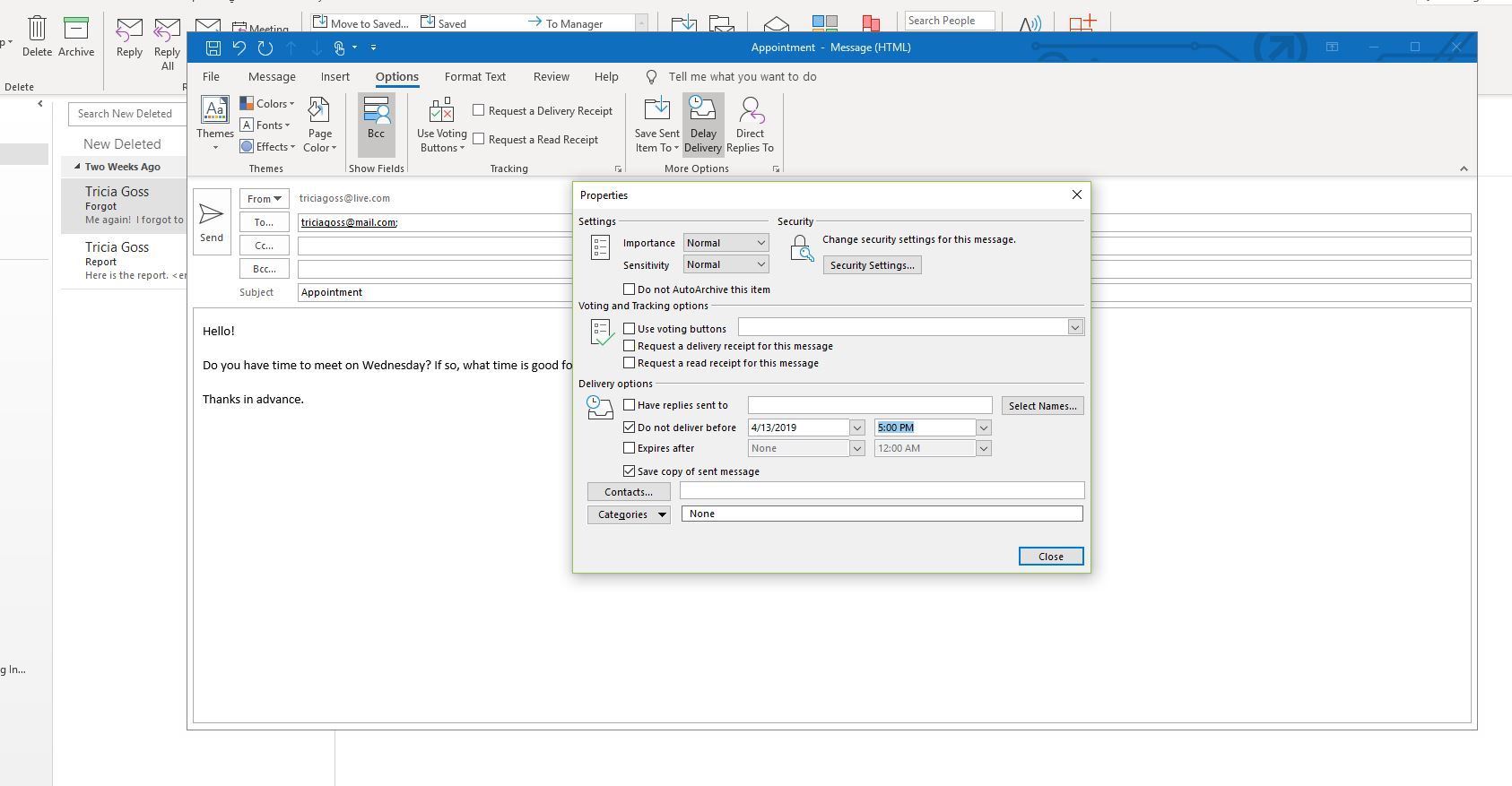Screen dimensions: 1512x786
Task: Click Close button in Properties dialog
Action: (x=1051, y=557)
